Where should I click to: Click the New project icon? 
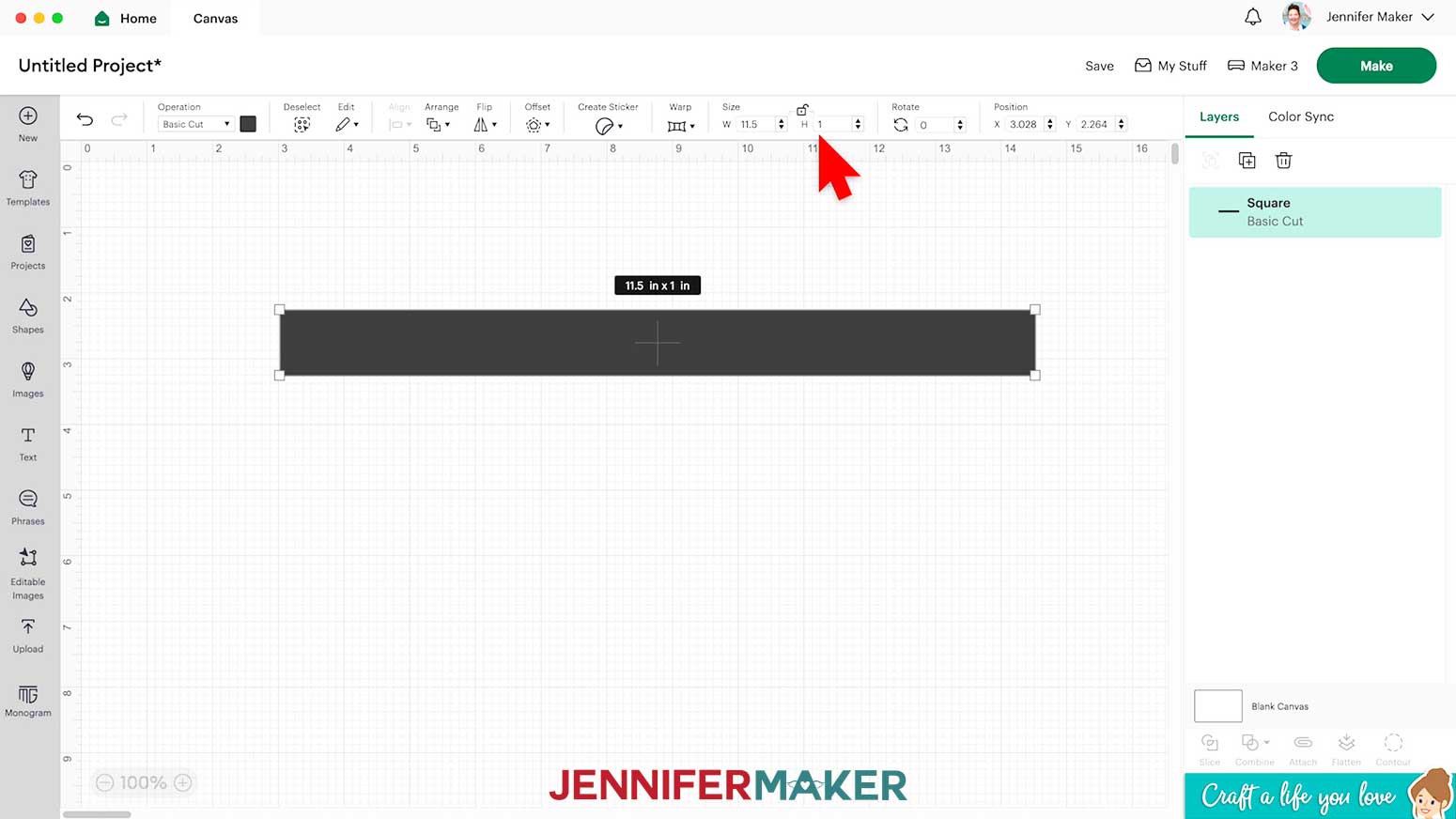tap(28, 116)
